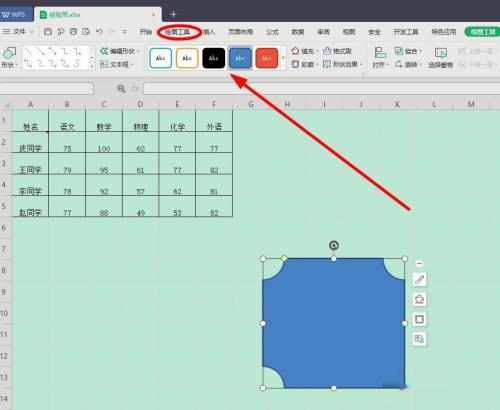Click the cell containing 皮同学
The width and height of the screenshot is (500, 410).
(30, 143)
